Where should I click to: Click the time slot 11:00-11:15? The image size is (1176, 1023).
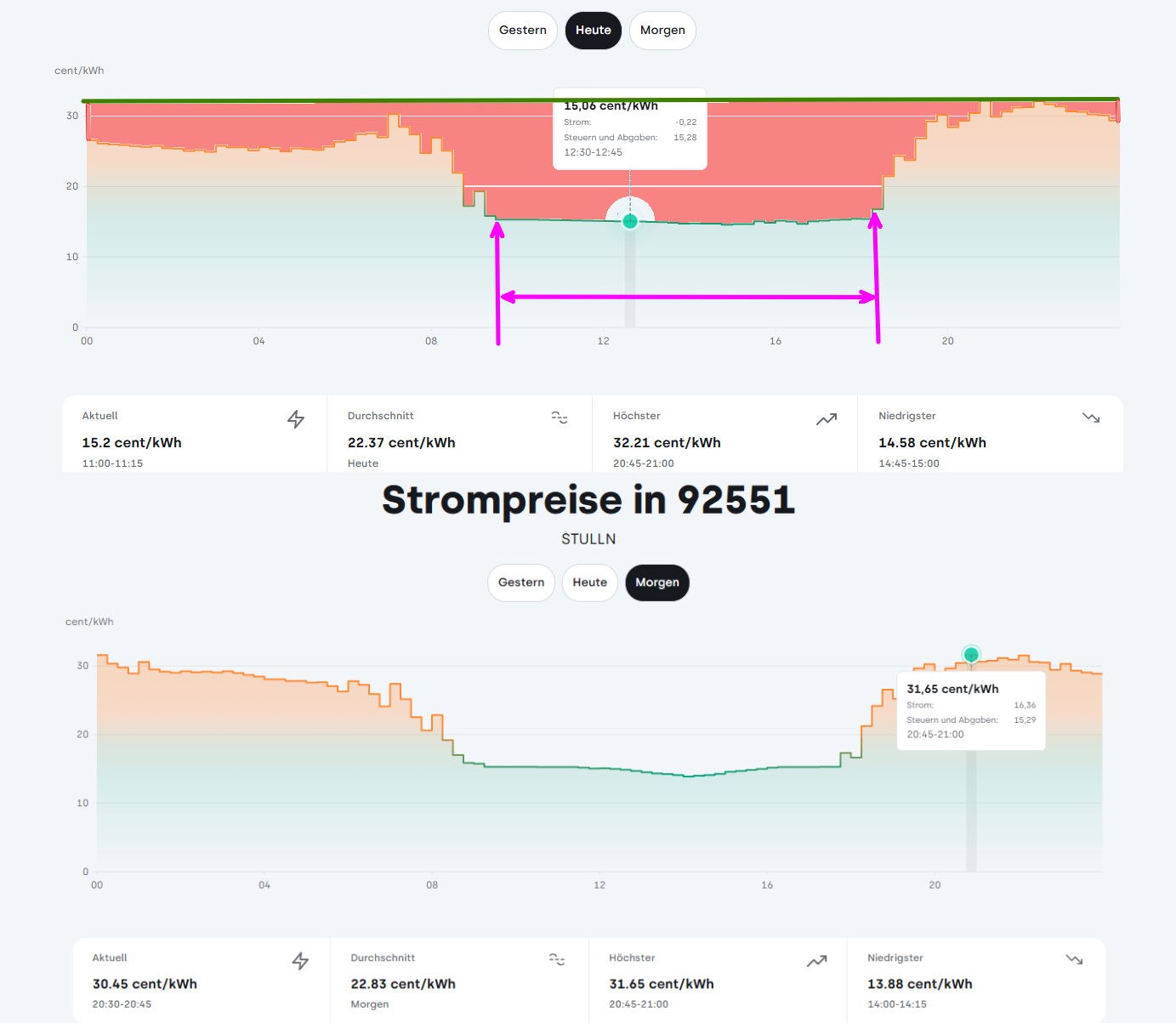112,463
